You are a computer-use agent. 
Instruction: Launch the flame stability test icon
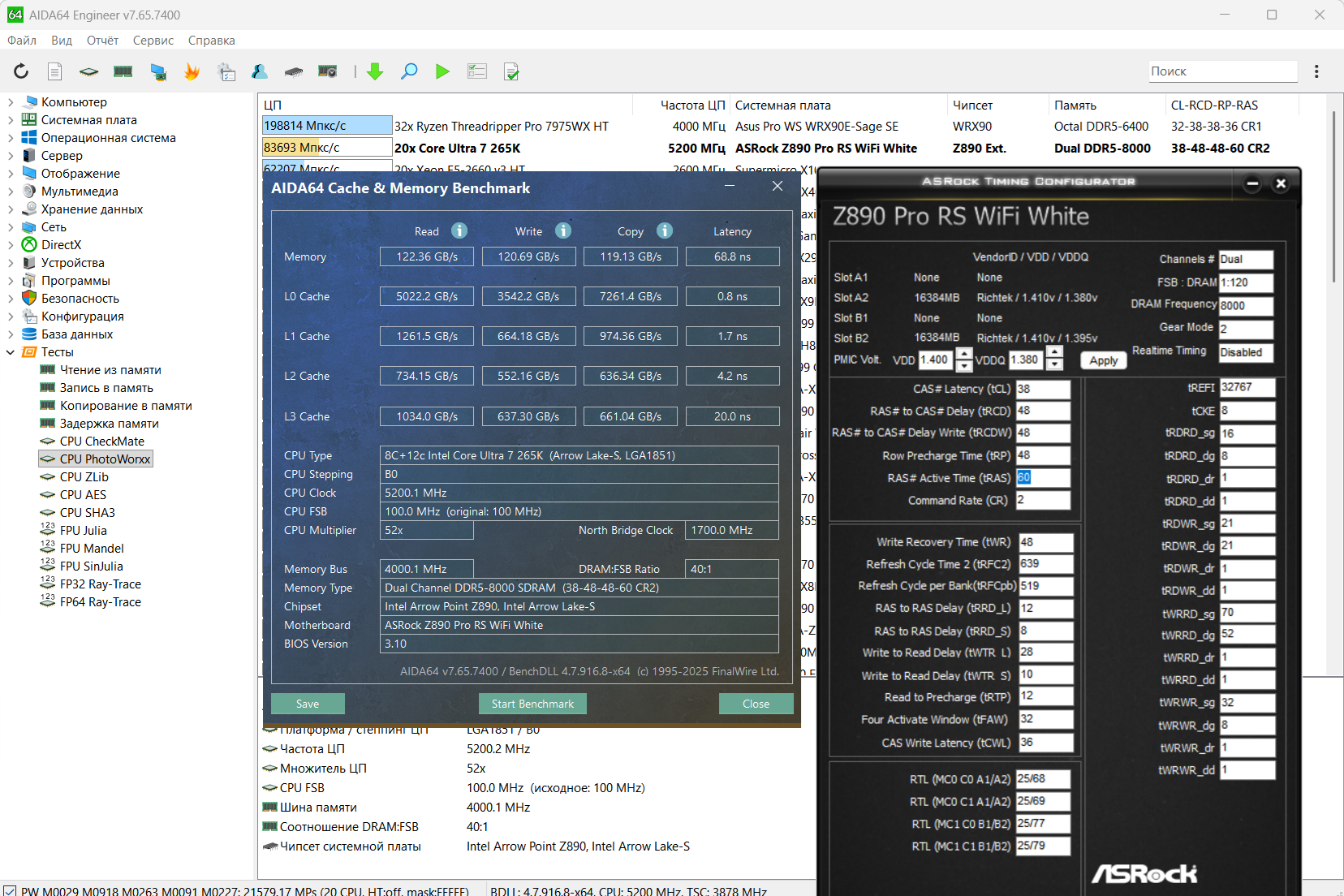192,71
